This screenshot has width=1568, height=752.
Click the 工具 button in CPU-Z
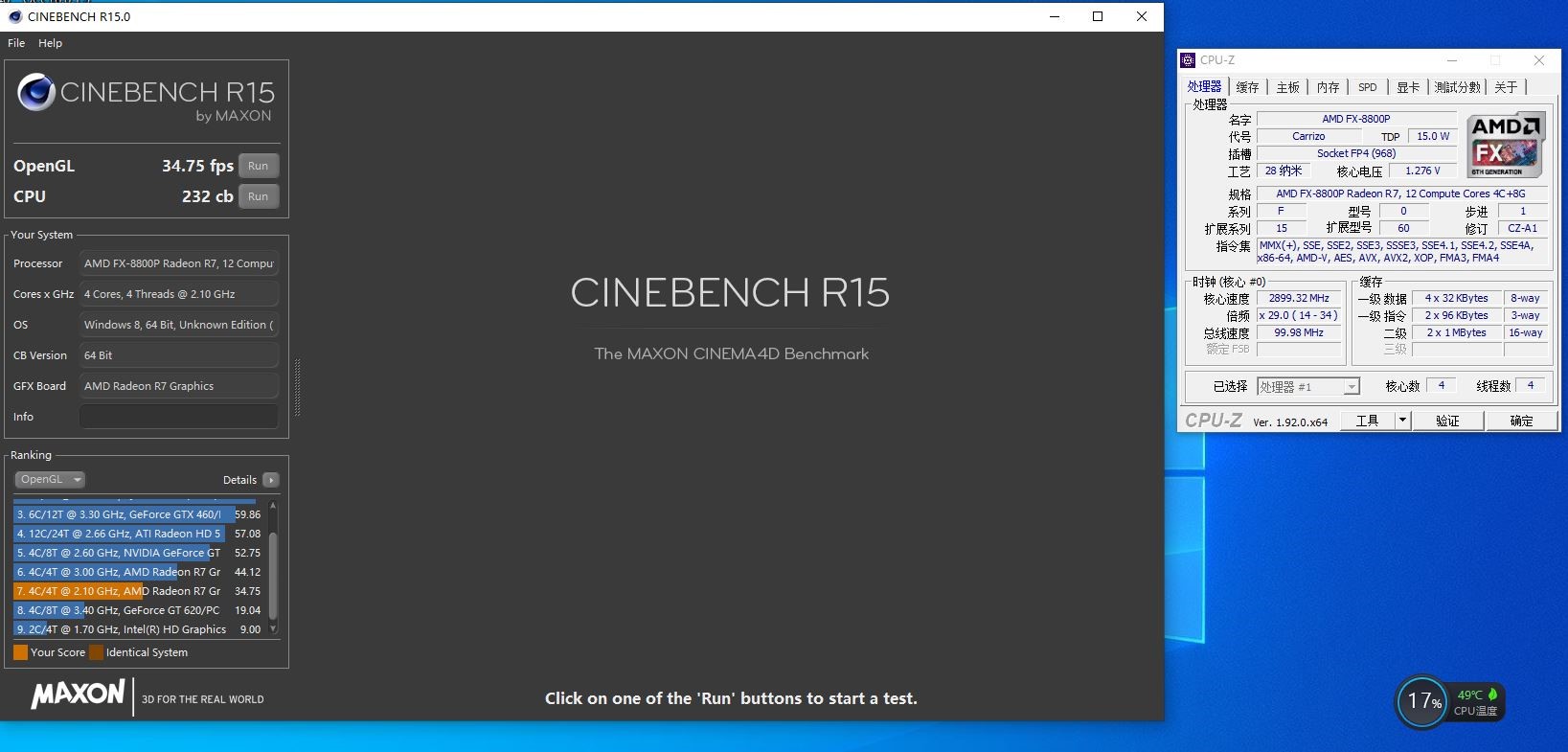[1367, 421]
